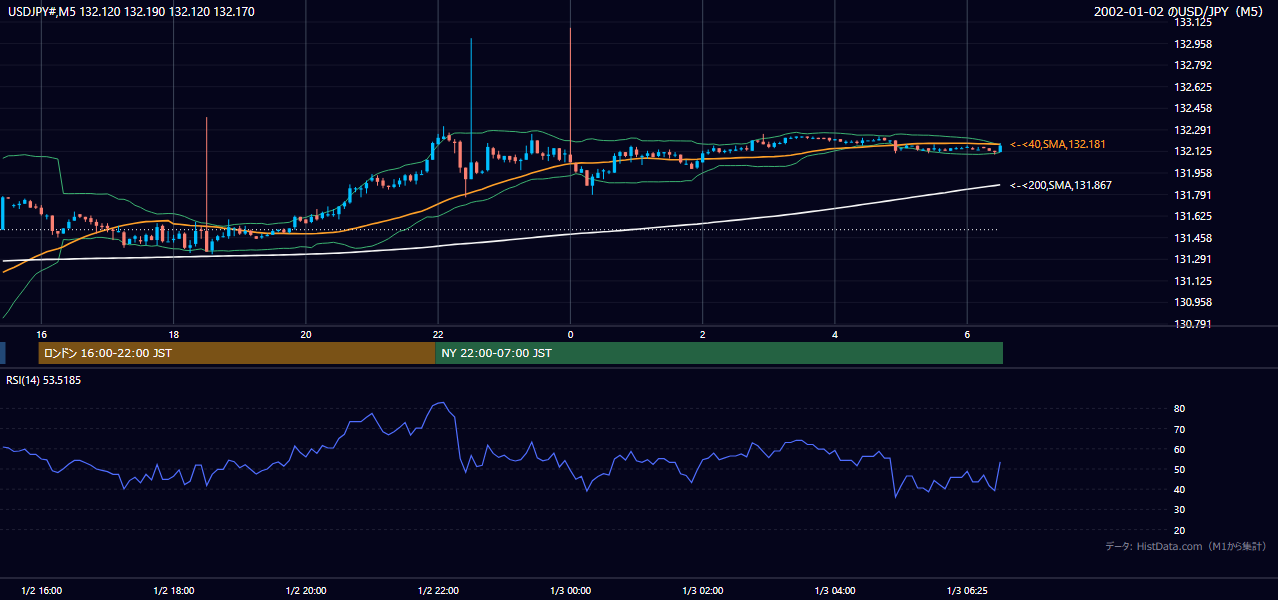Viewport: 1278px width, 600px height.
Task: Click the small blue session bar before ロンドン
Action: click(x=3, y=353)
